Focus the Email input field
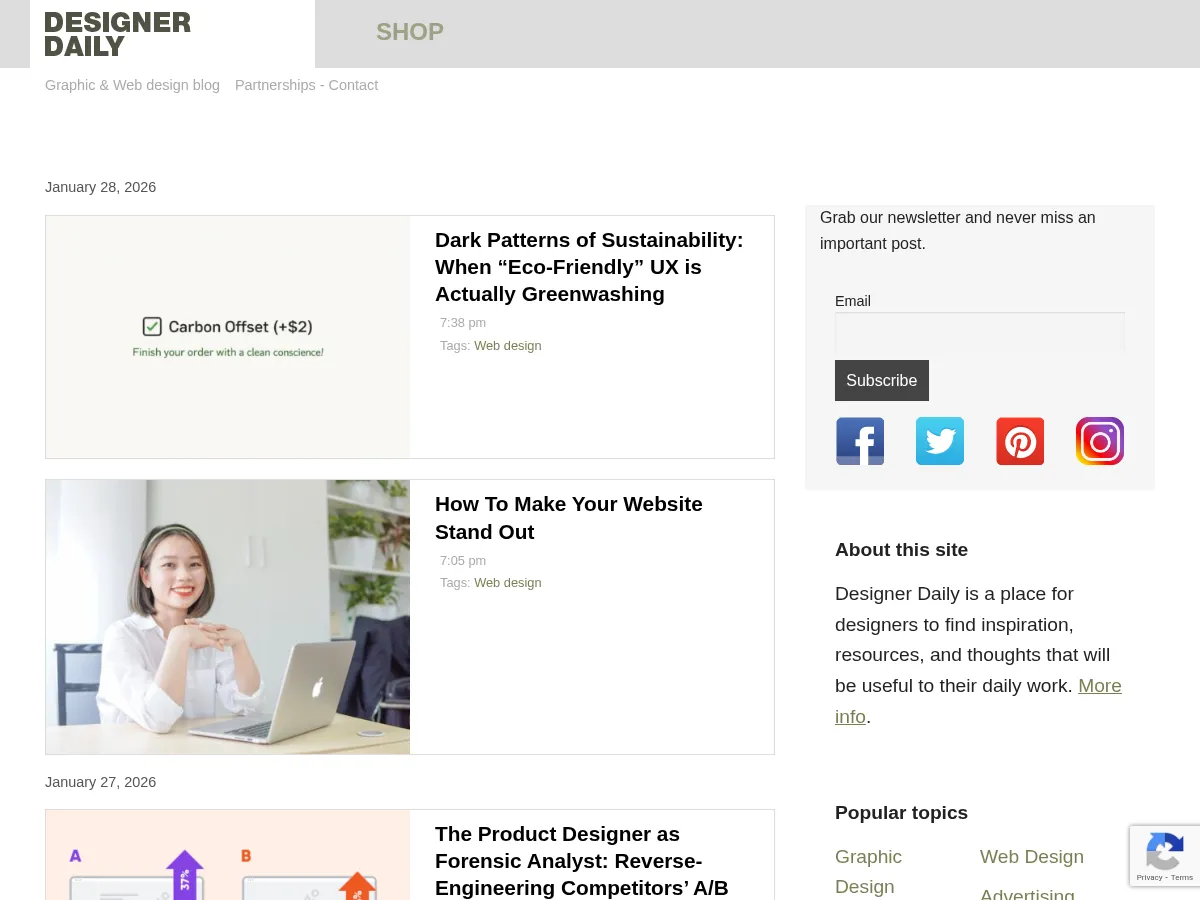The width and height of the screenshot is (1200, 900). coord(980,331)
